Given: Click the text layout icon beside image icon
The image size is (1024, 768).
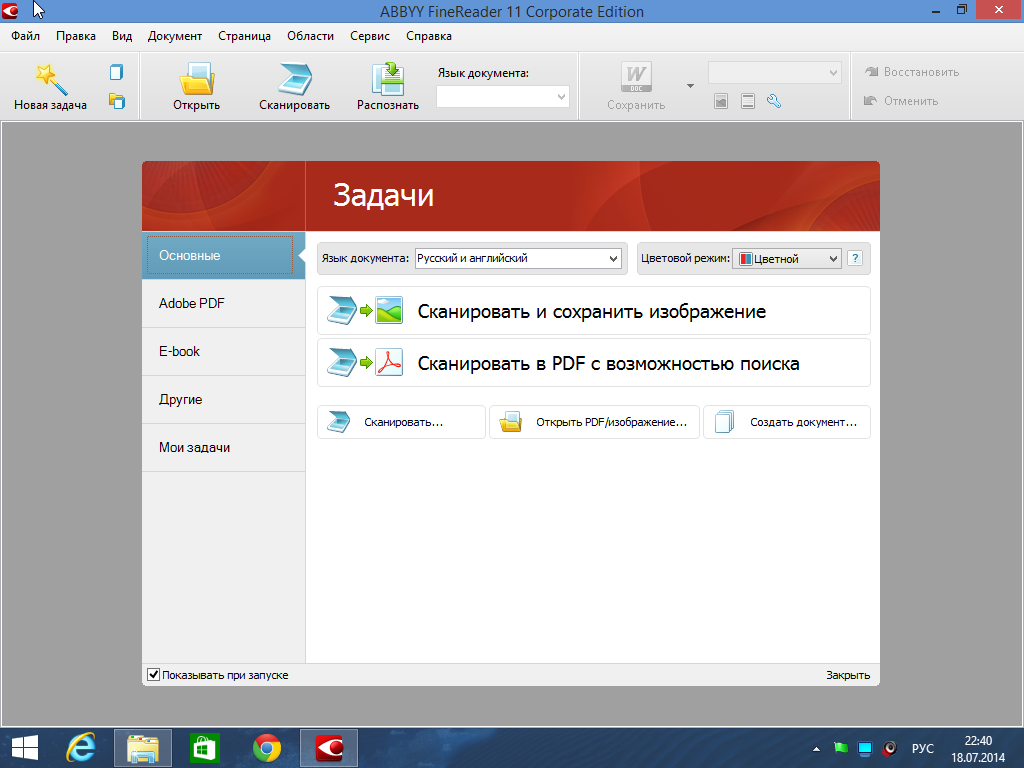Looking at the screenshot, I should click(x=748, y=101).
